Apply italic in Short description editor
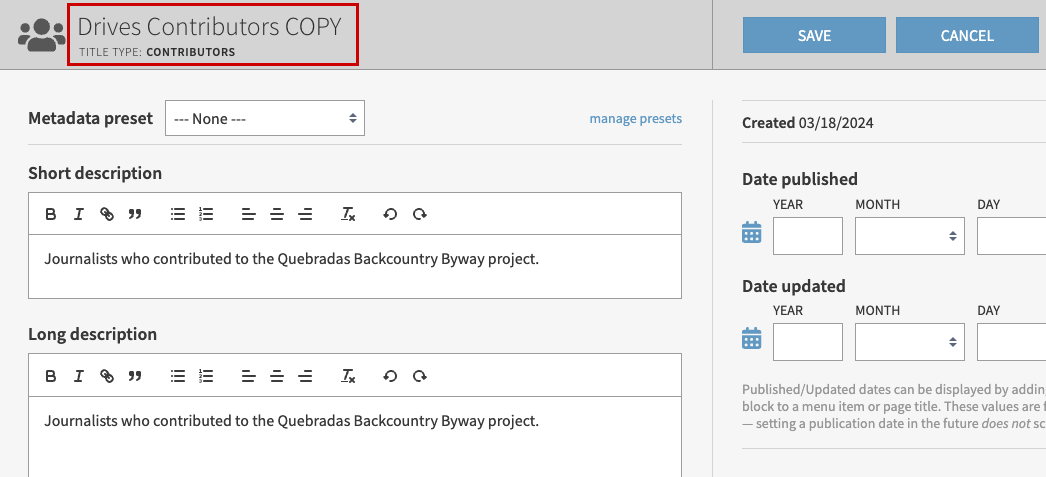 (x=78, y=214)
